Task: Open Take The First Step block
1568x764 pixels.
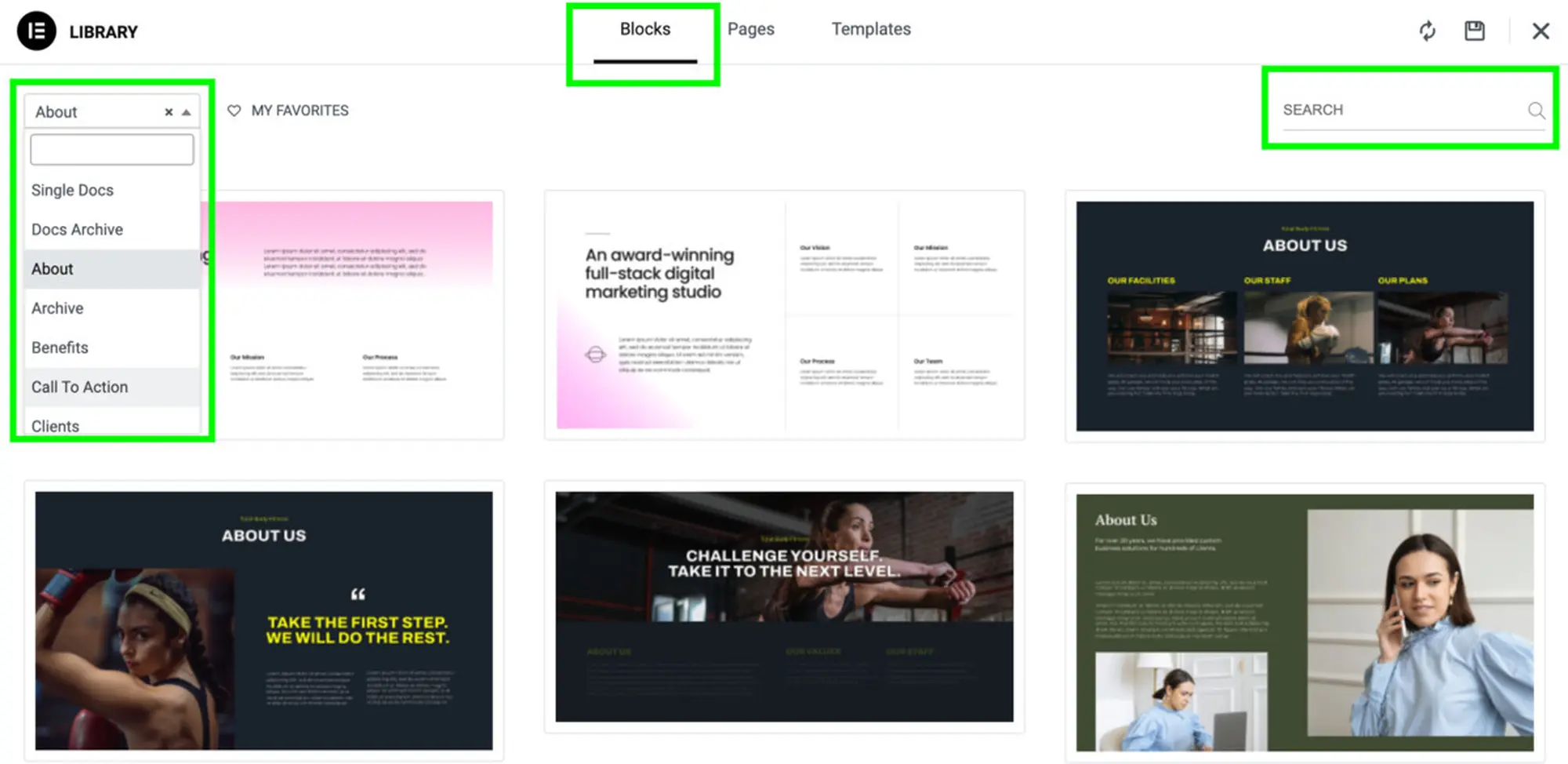Action: [264, 620]
